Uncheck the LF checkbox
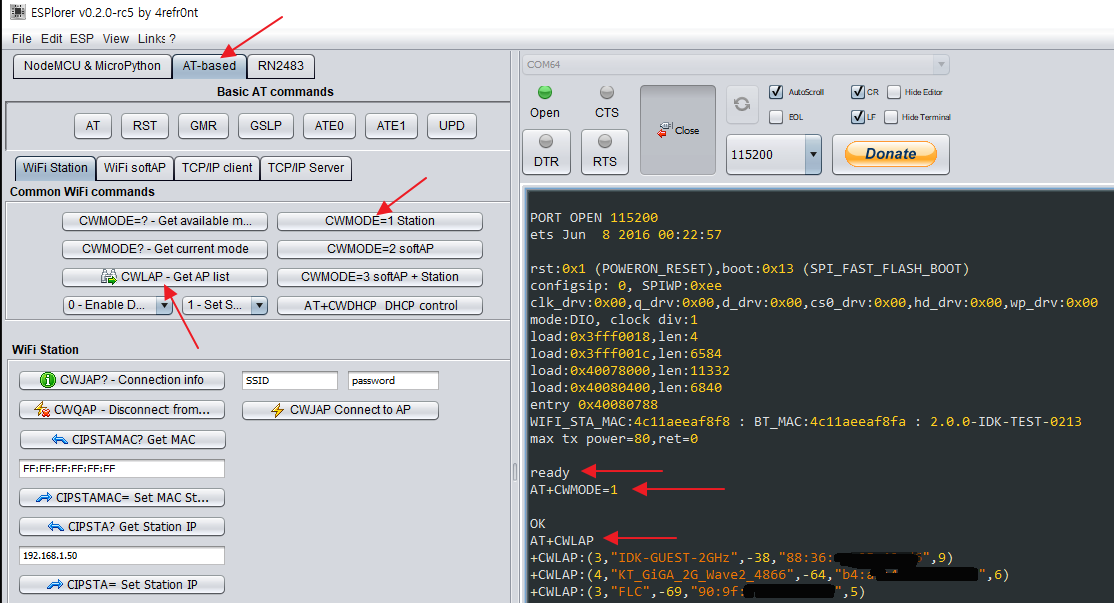 pos(858,117)
